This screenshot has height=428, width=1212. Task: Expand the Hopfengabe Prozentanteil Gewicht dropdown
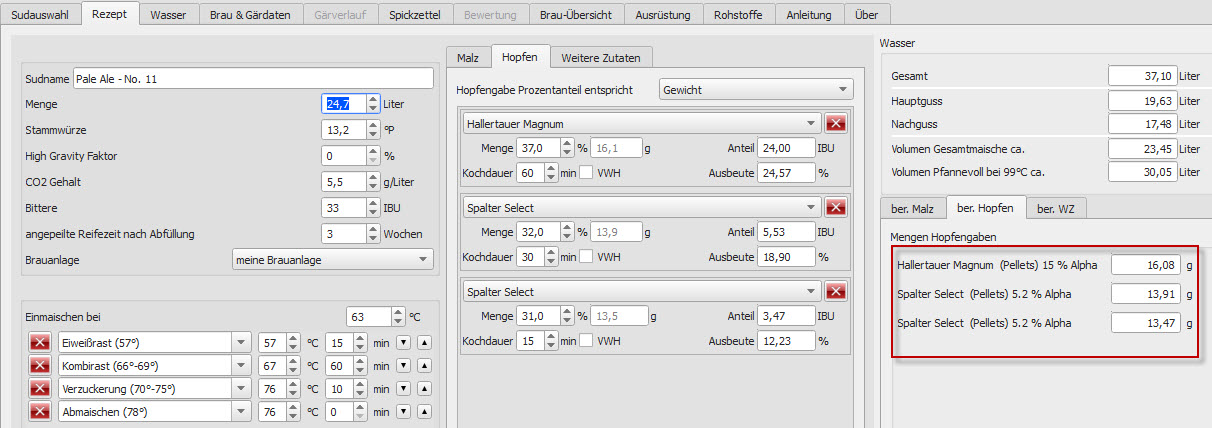click(756, 90)
